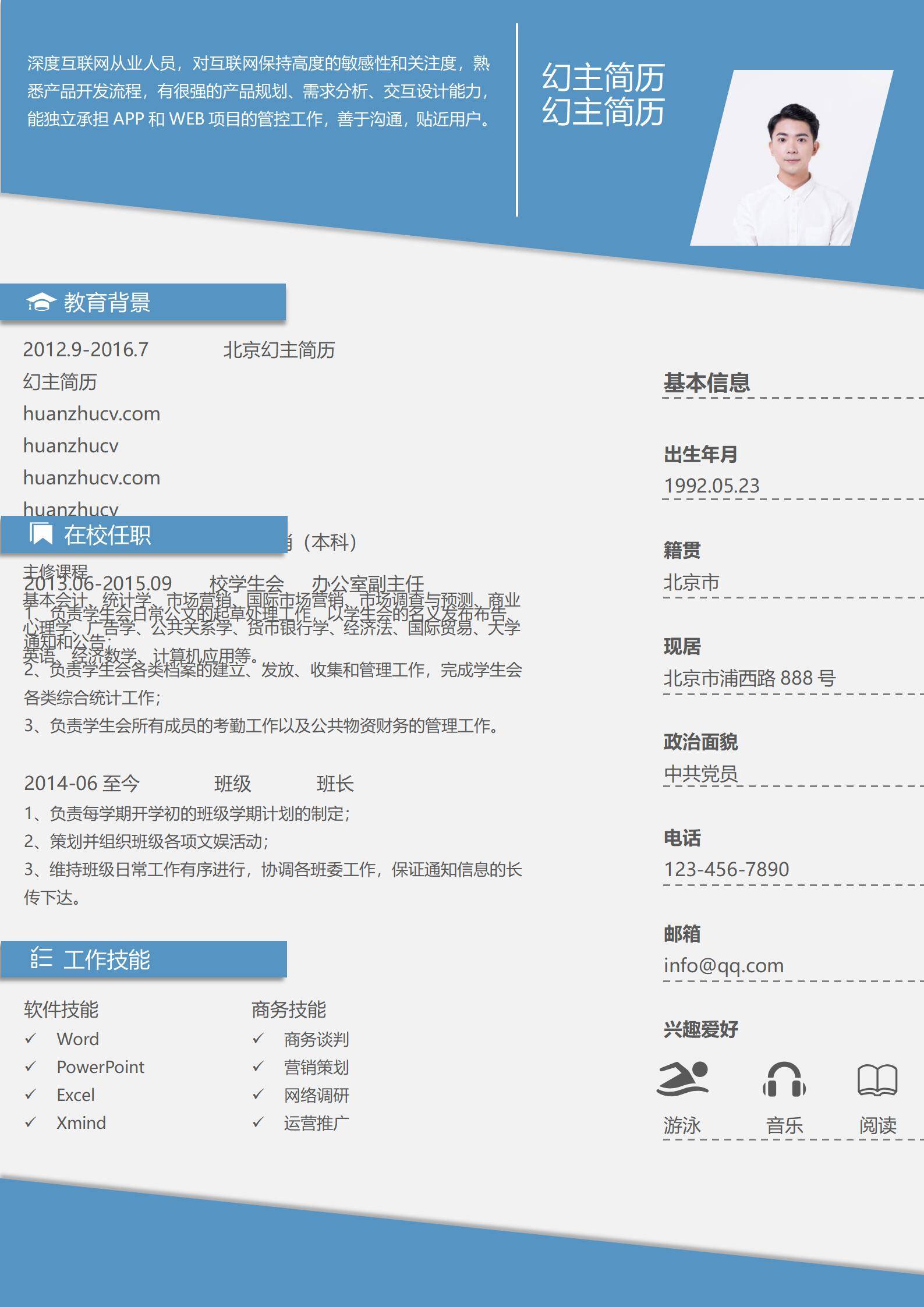Click the 基本信息 heading
The image size is (924, 1307).
pyautogui.click(x=706, y=382)
